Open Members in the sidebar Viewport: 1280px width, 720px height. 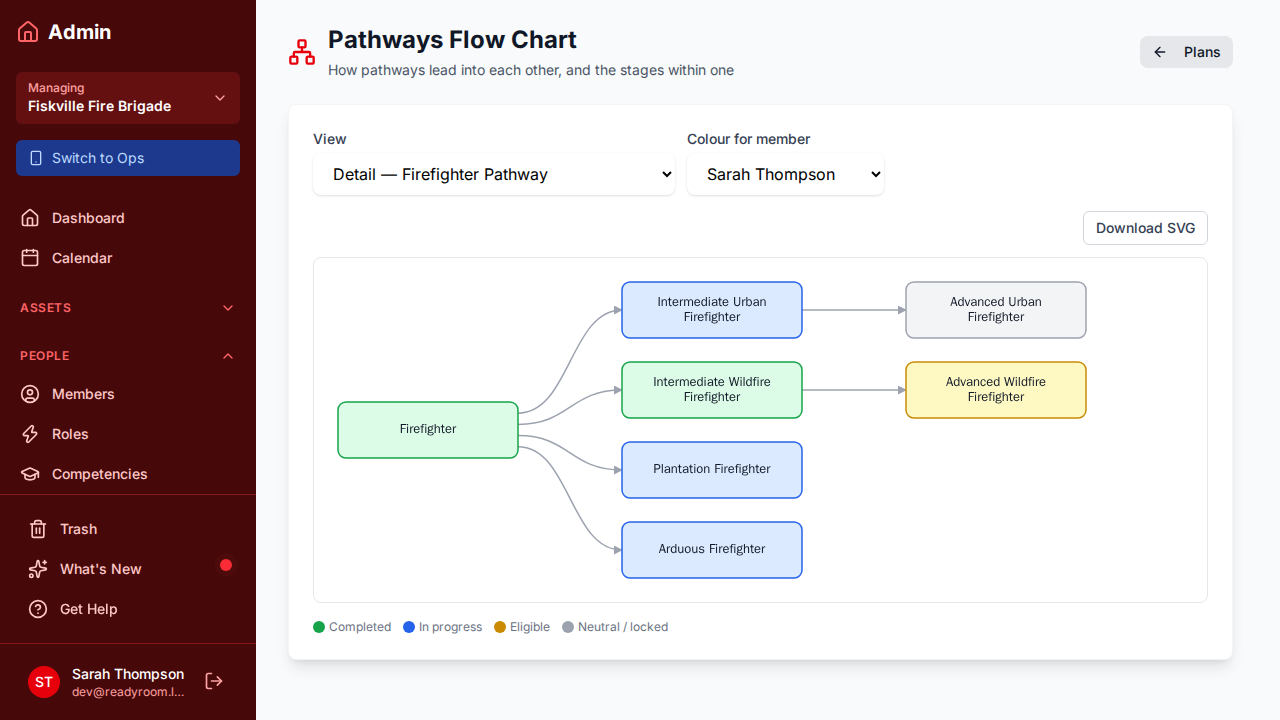point(128,394)
